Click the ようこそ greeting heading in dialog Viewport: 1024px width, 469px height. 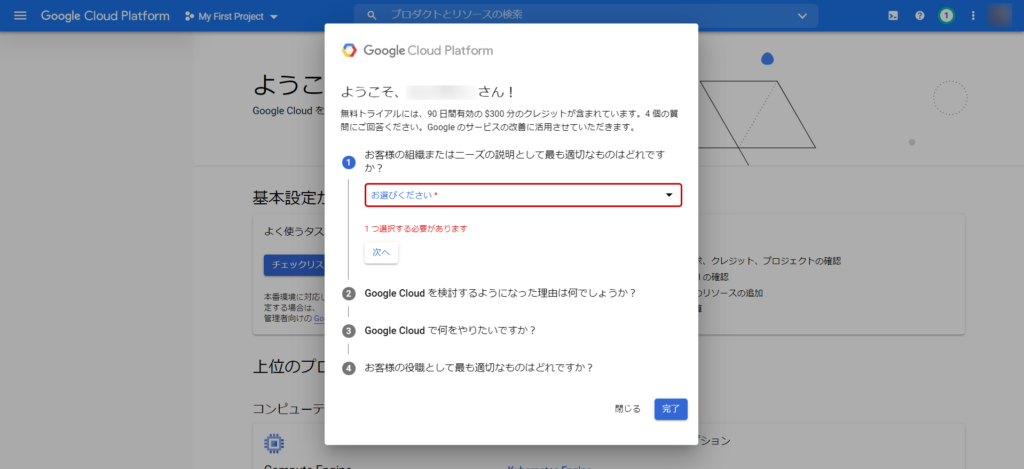pyautogui.click(x=428, y=92)
